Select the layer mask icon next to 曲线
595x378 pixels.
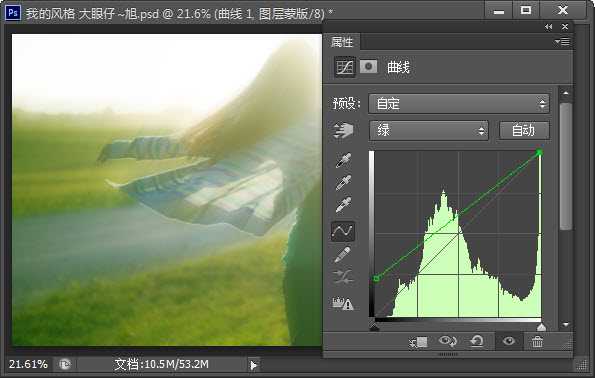368,66
